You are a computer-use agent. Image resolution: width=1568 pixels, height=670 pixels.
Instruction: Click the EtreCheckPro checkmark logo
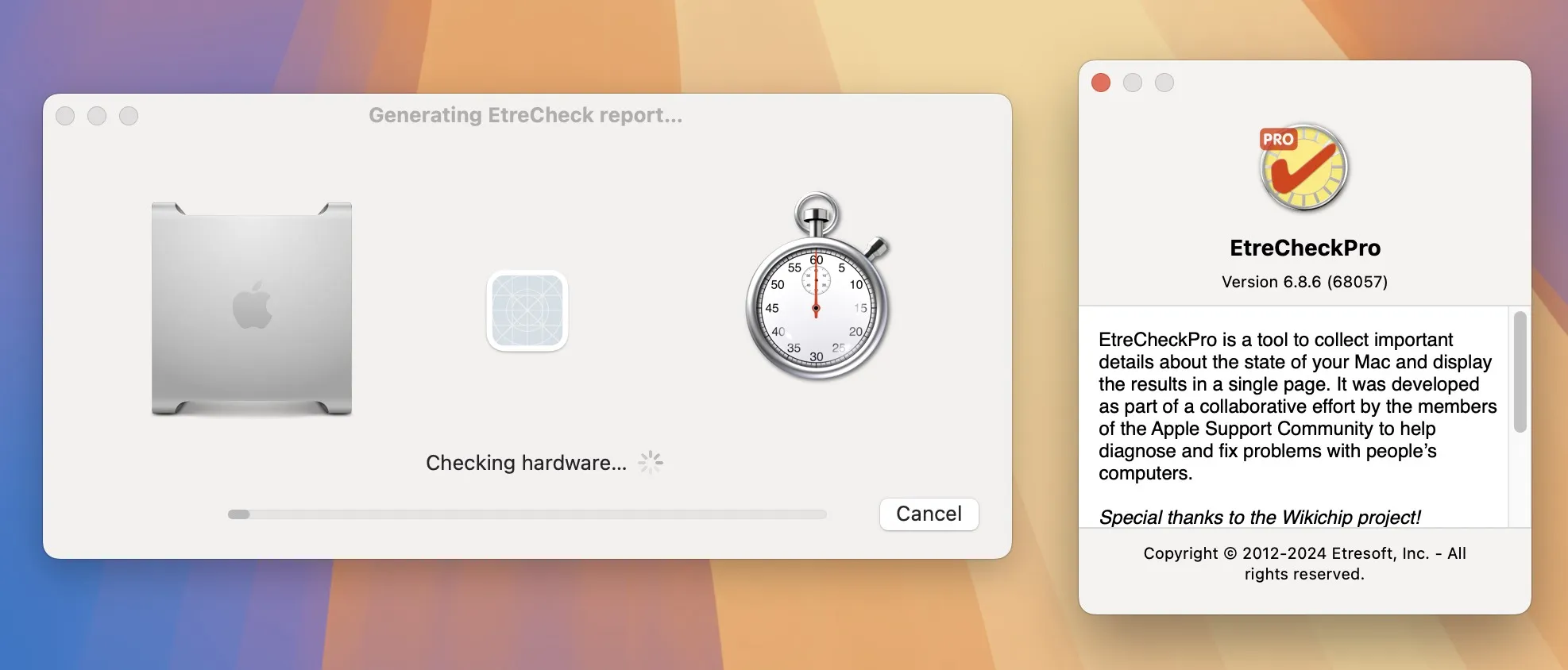point(1303,167)
